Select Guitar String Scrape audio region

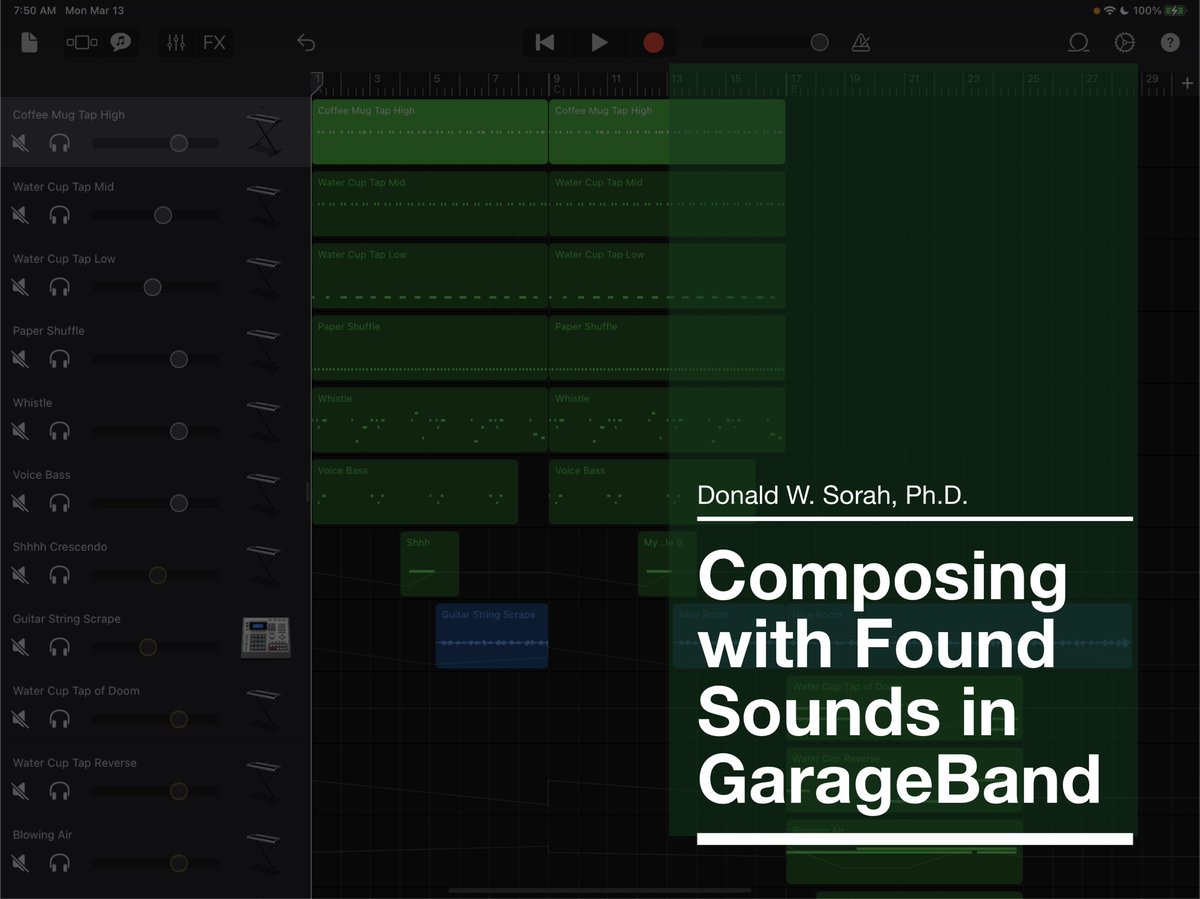coord(491,636)
